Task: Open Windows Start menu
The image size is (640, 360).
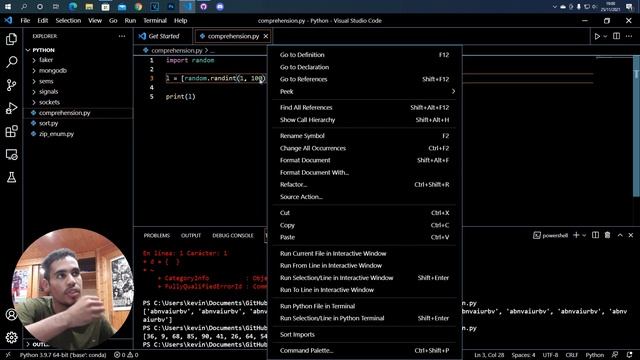Action: [x=8, y=7]
